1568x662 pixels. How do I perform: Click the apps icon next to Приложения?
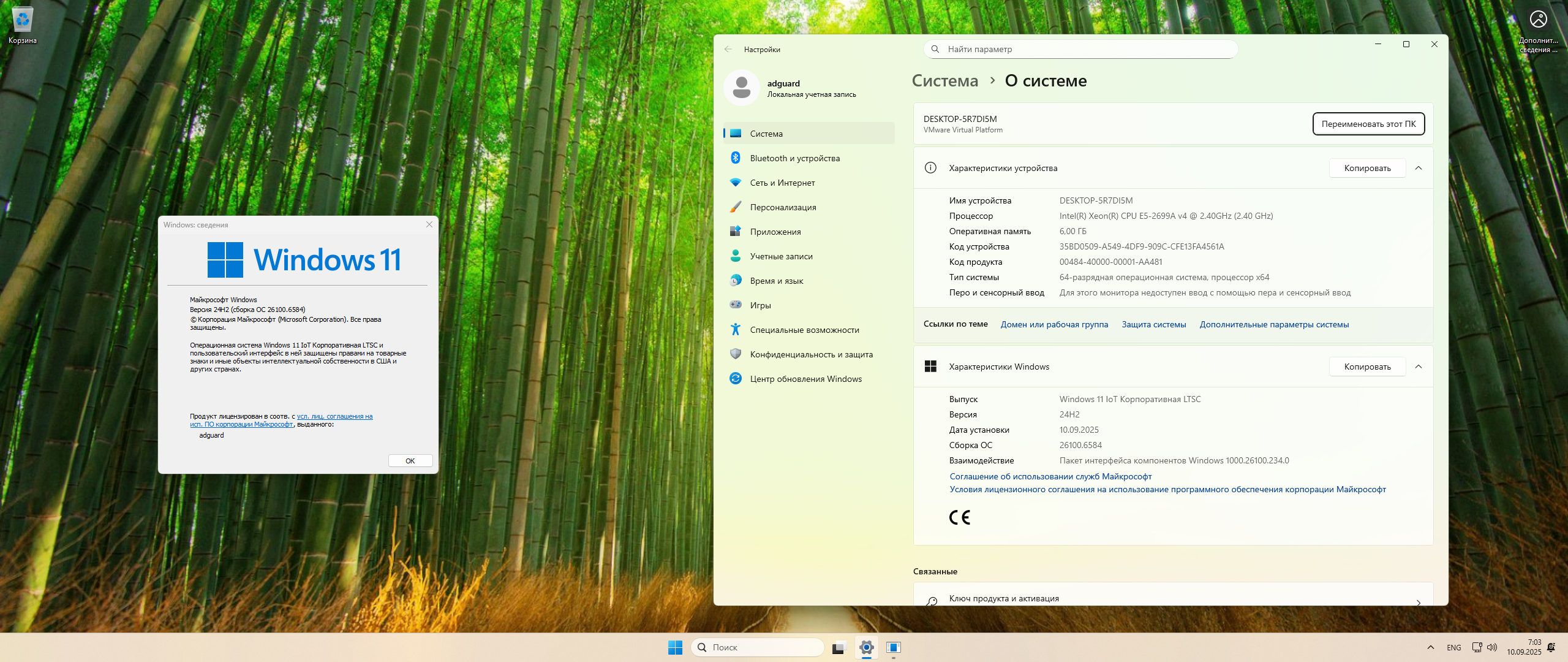pos(736,232)
